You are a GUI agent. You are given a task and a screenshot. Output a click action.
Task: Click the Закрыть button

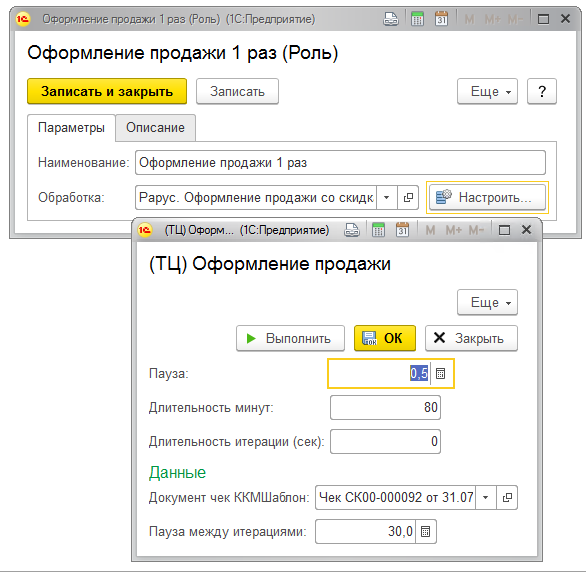472,338
